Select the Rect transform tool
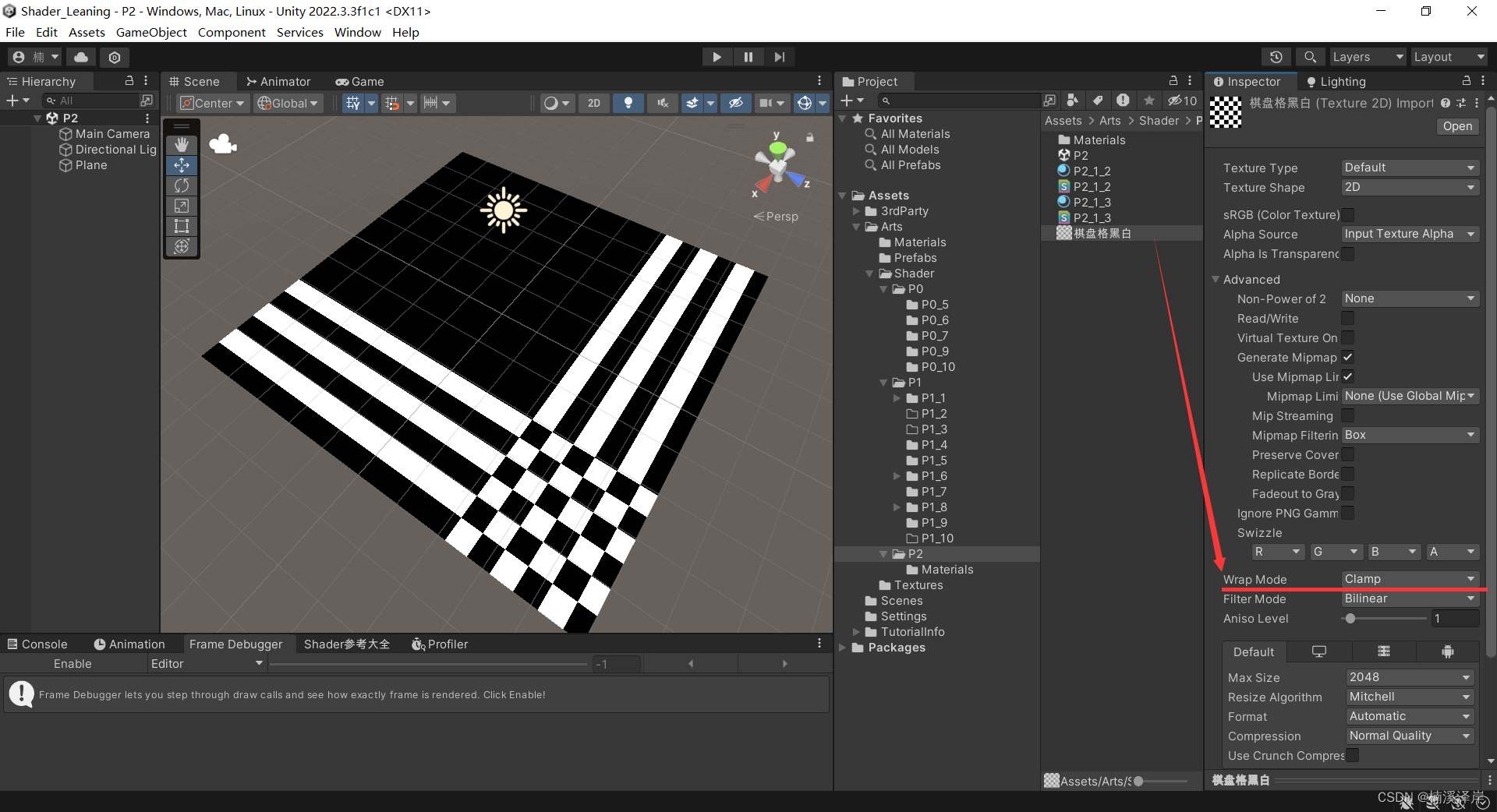Image resolution: width=1497 pixels, height=812 pixels. point(182,226)
